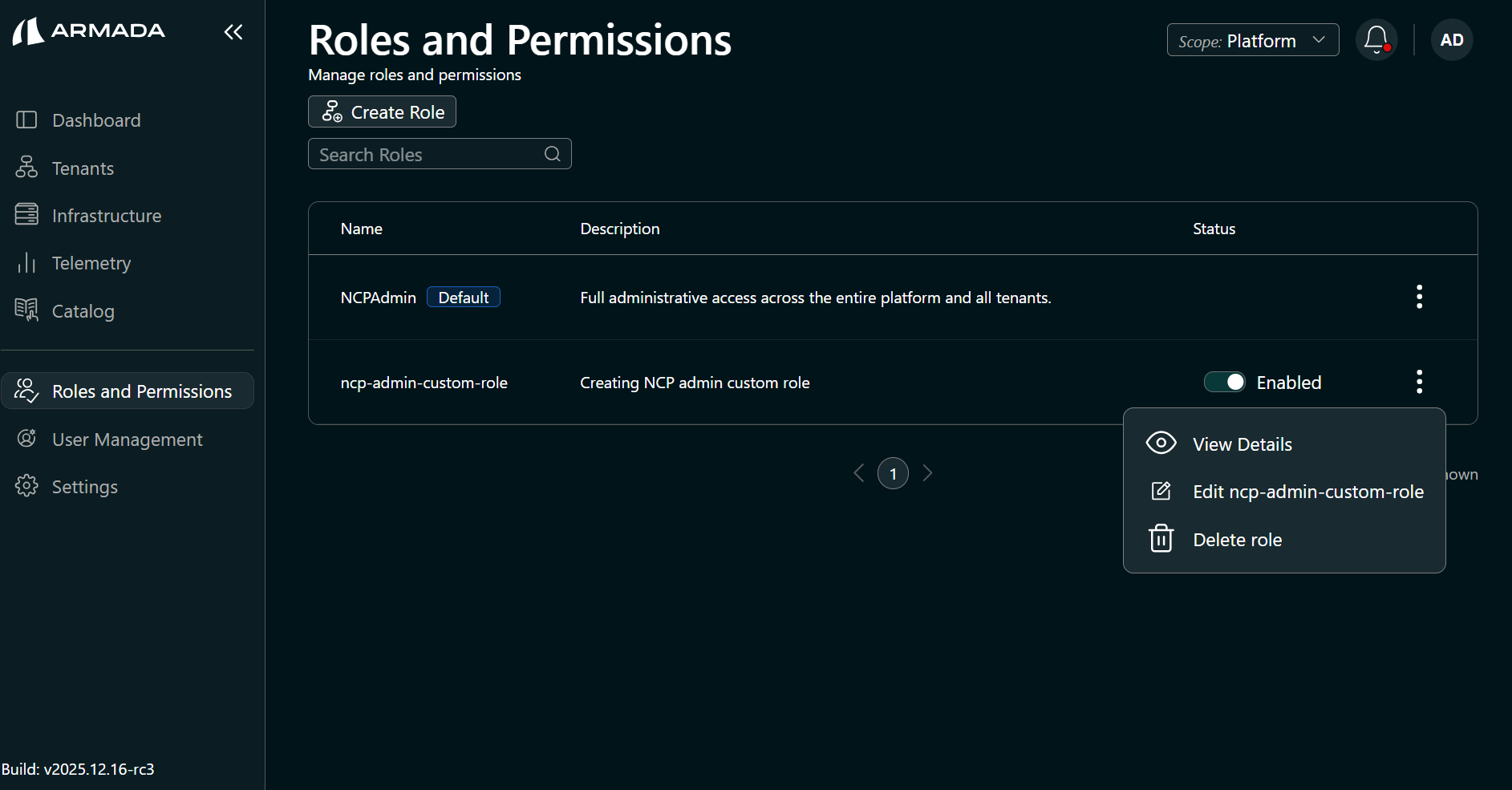This screenshot has height=790, width=1512.
Task: Click the Create Role button
Action: (x=382, y=111)
